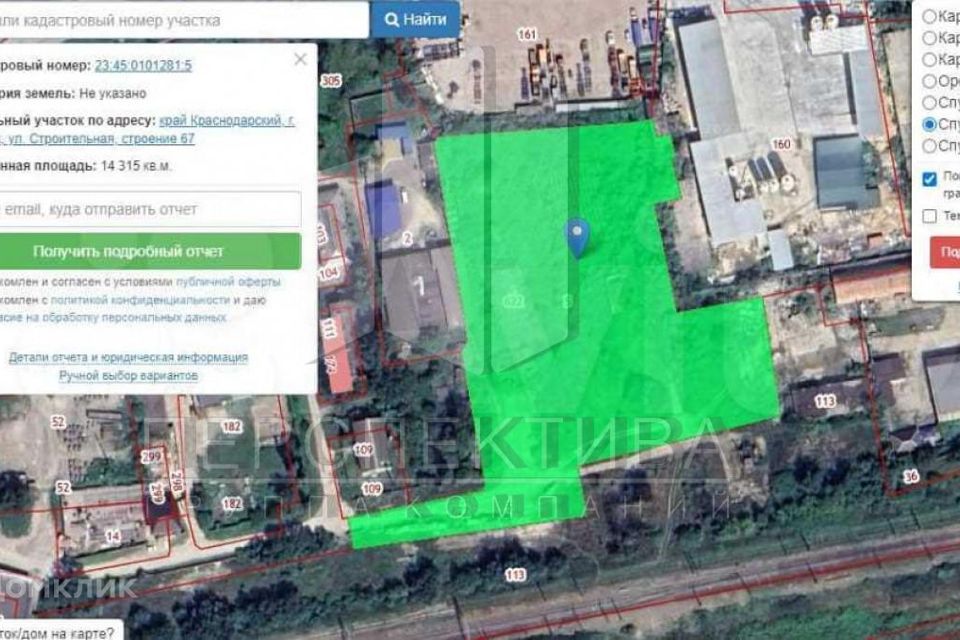The height and width of the screenshot is (640, 960).
Task: Open the публичной оферты link
Action: [240, 282]
